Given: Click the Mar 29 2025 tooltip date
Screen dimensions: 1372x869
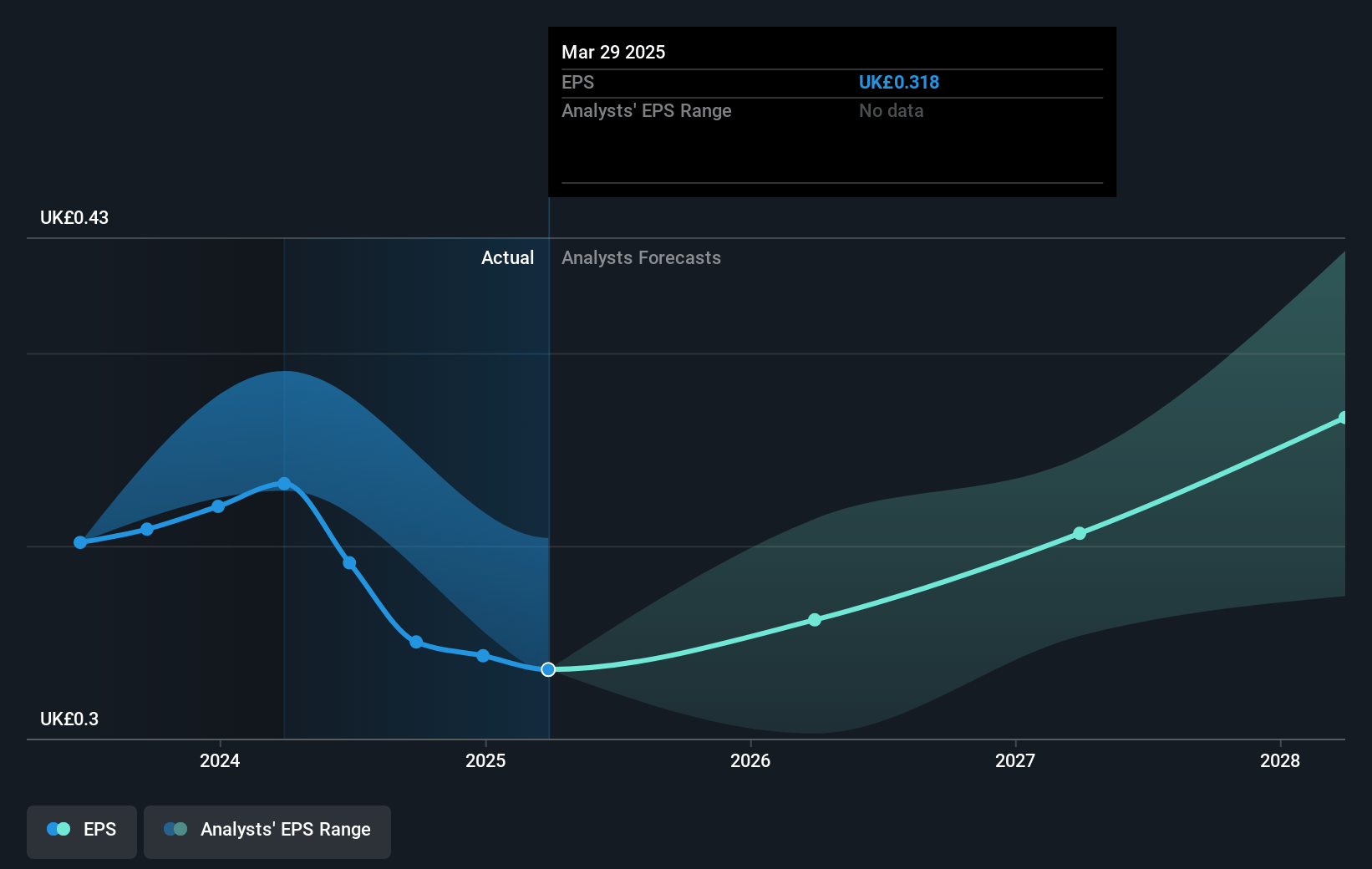Looking at the screenshot, I should pos(613,52).
